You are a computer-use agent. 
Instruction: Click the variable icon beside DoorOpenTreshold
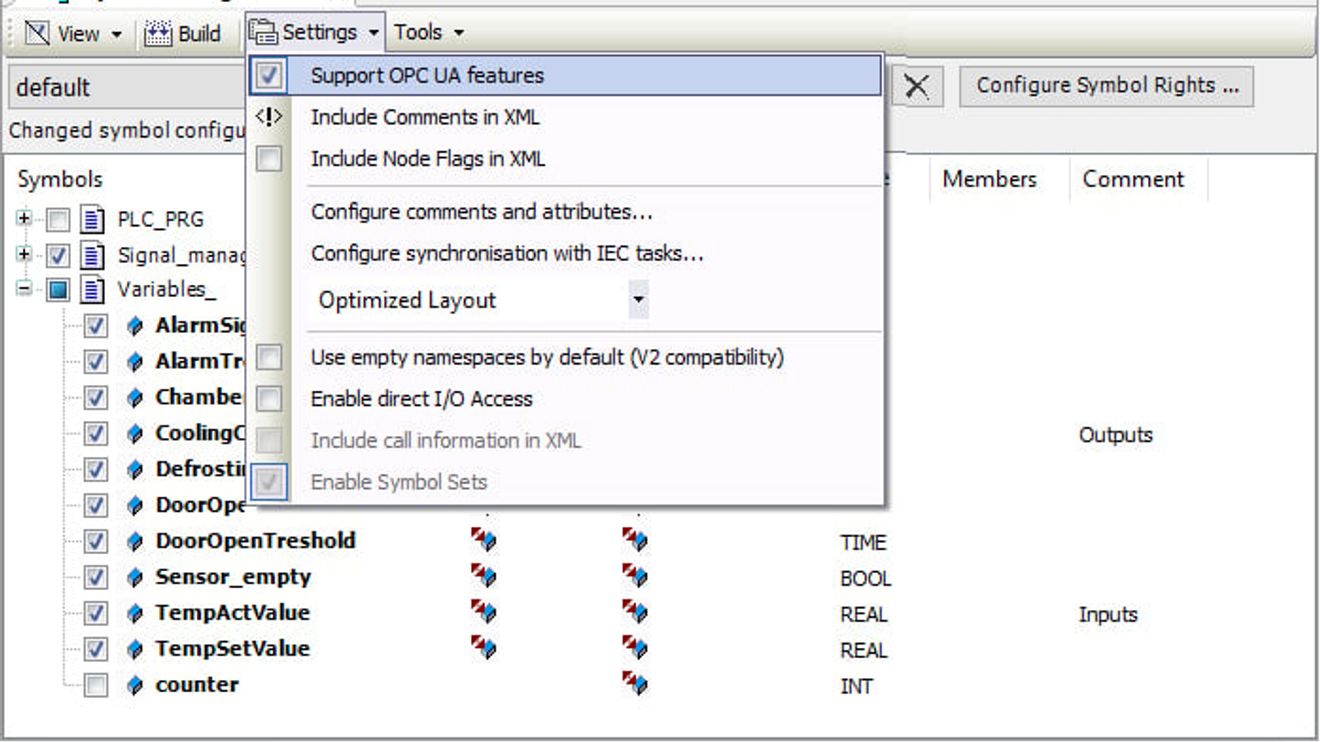(x=136, y=542)
